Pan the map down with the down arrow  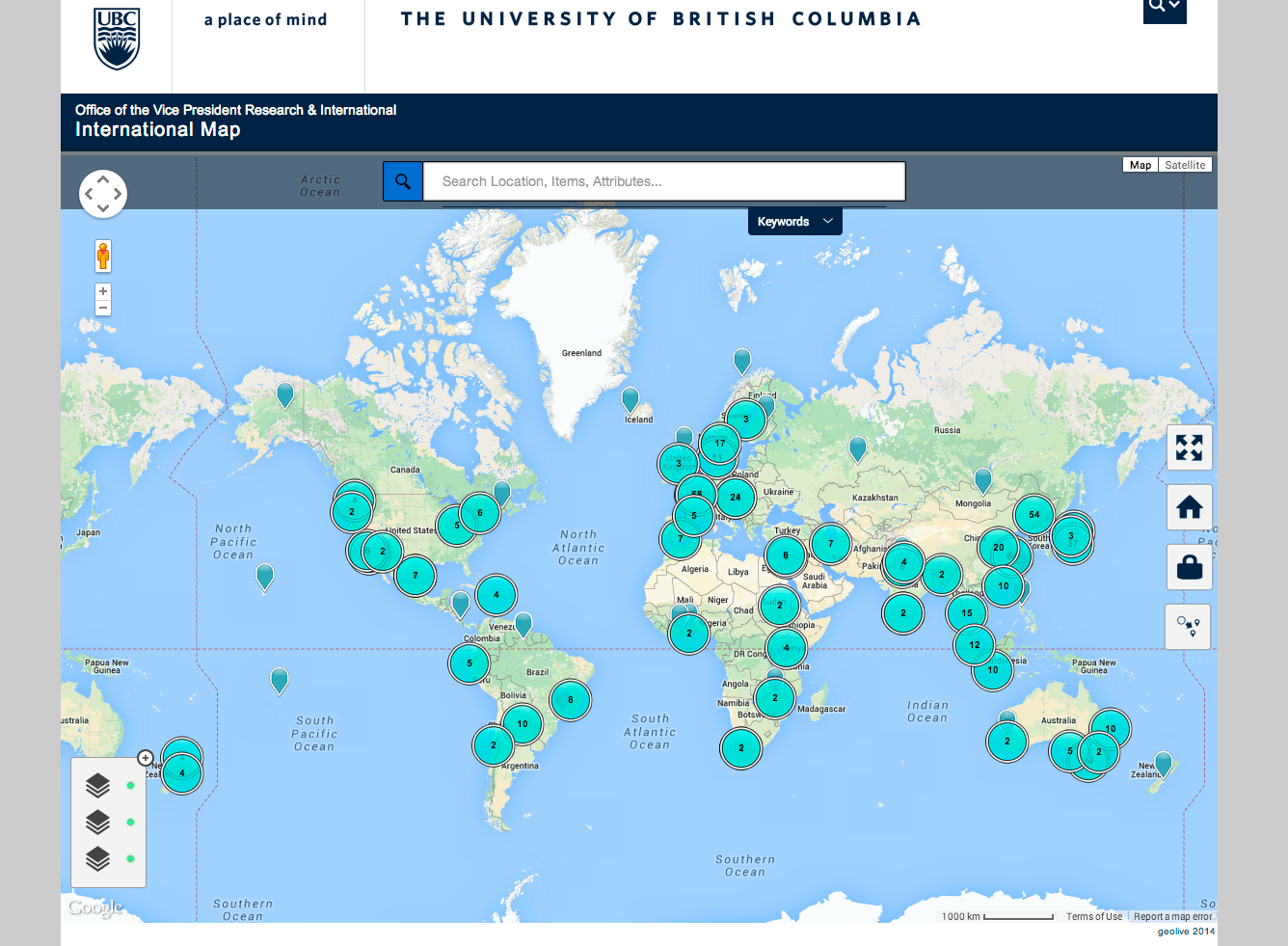103,208
